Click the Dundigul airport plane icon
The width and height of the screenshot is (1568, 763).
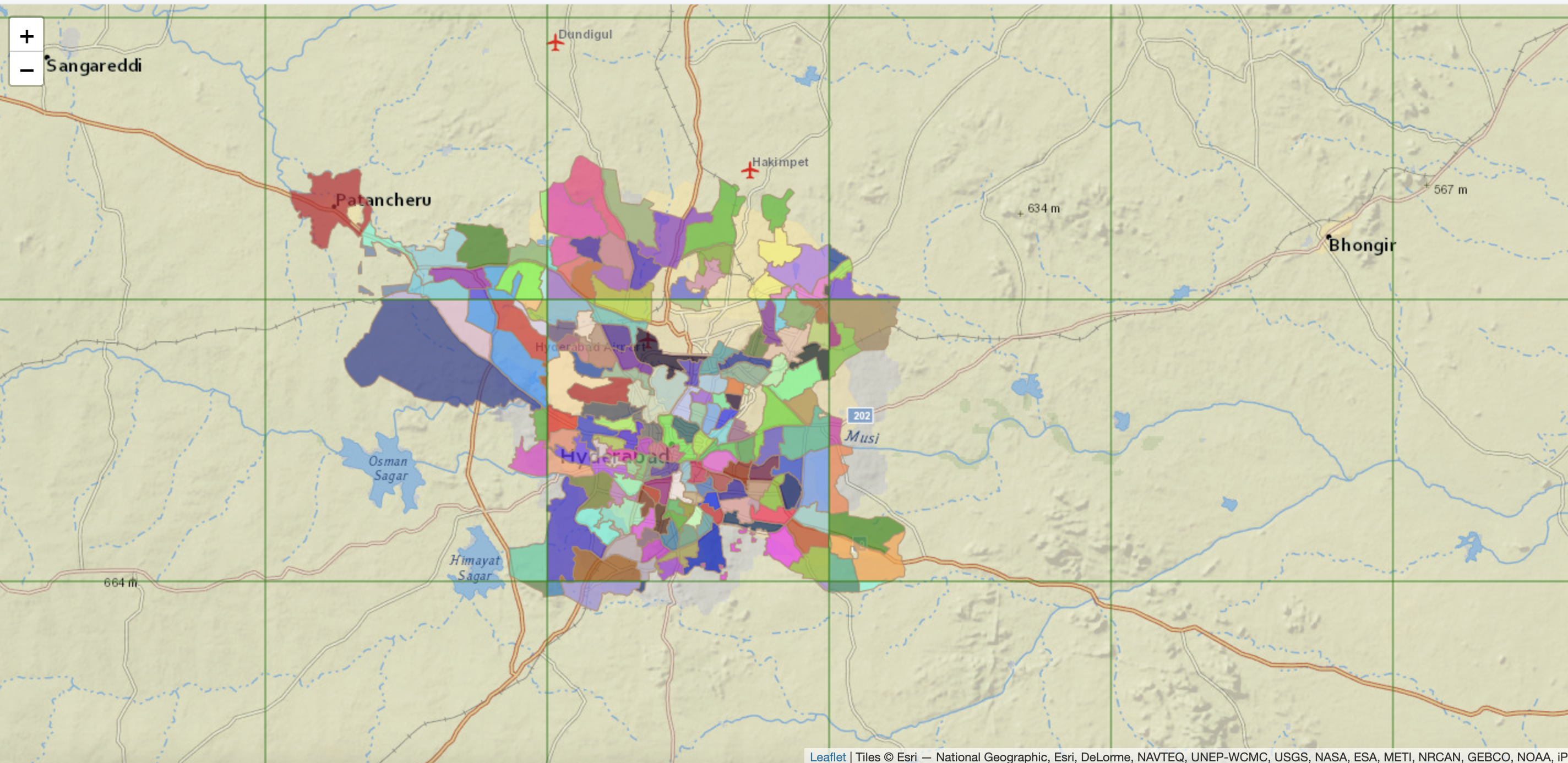point(555,42)
